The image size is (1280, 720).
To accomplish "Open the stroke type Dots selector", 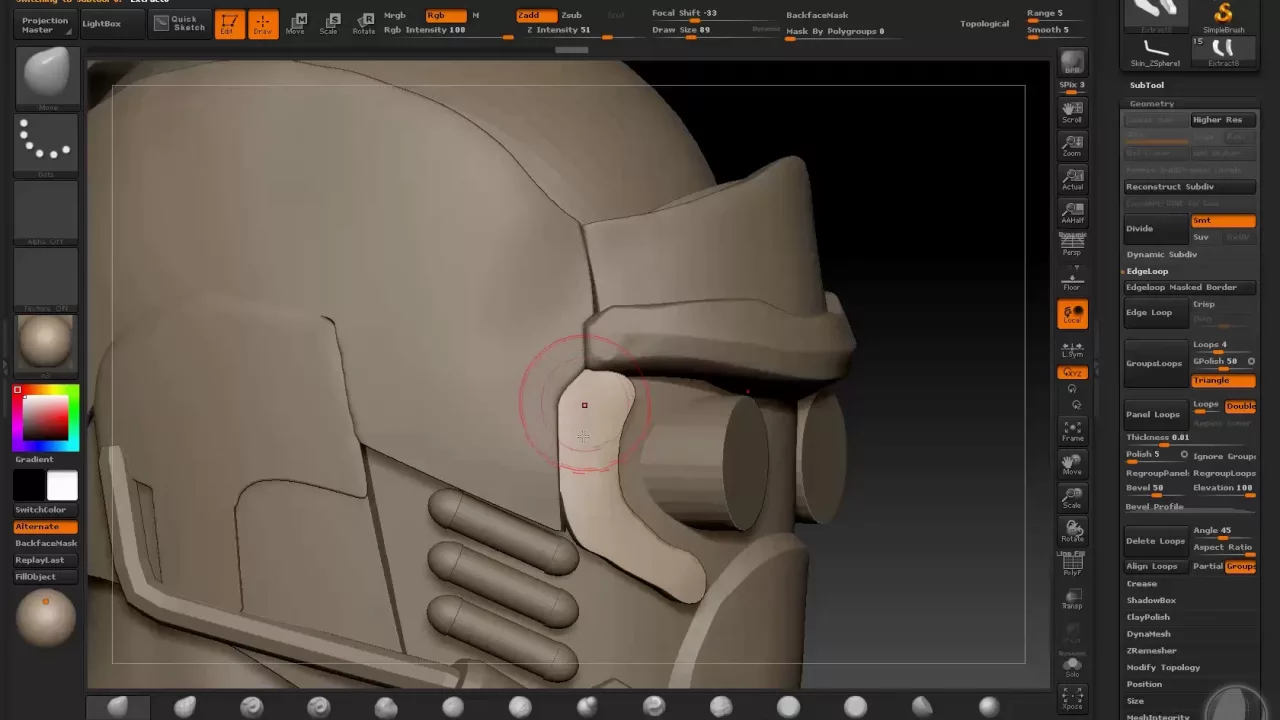I will [46, 145].
